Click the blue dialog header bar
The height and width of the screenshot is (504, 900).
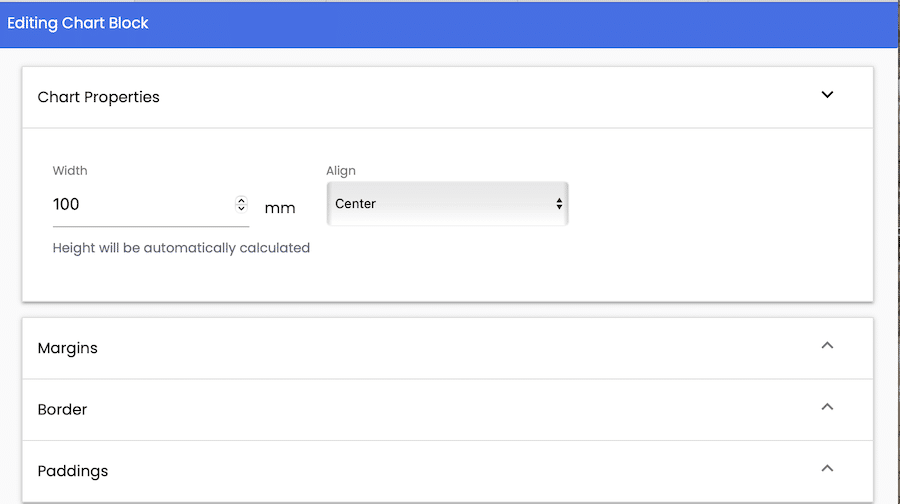click(449, 24)
